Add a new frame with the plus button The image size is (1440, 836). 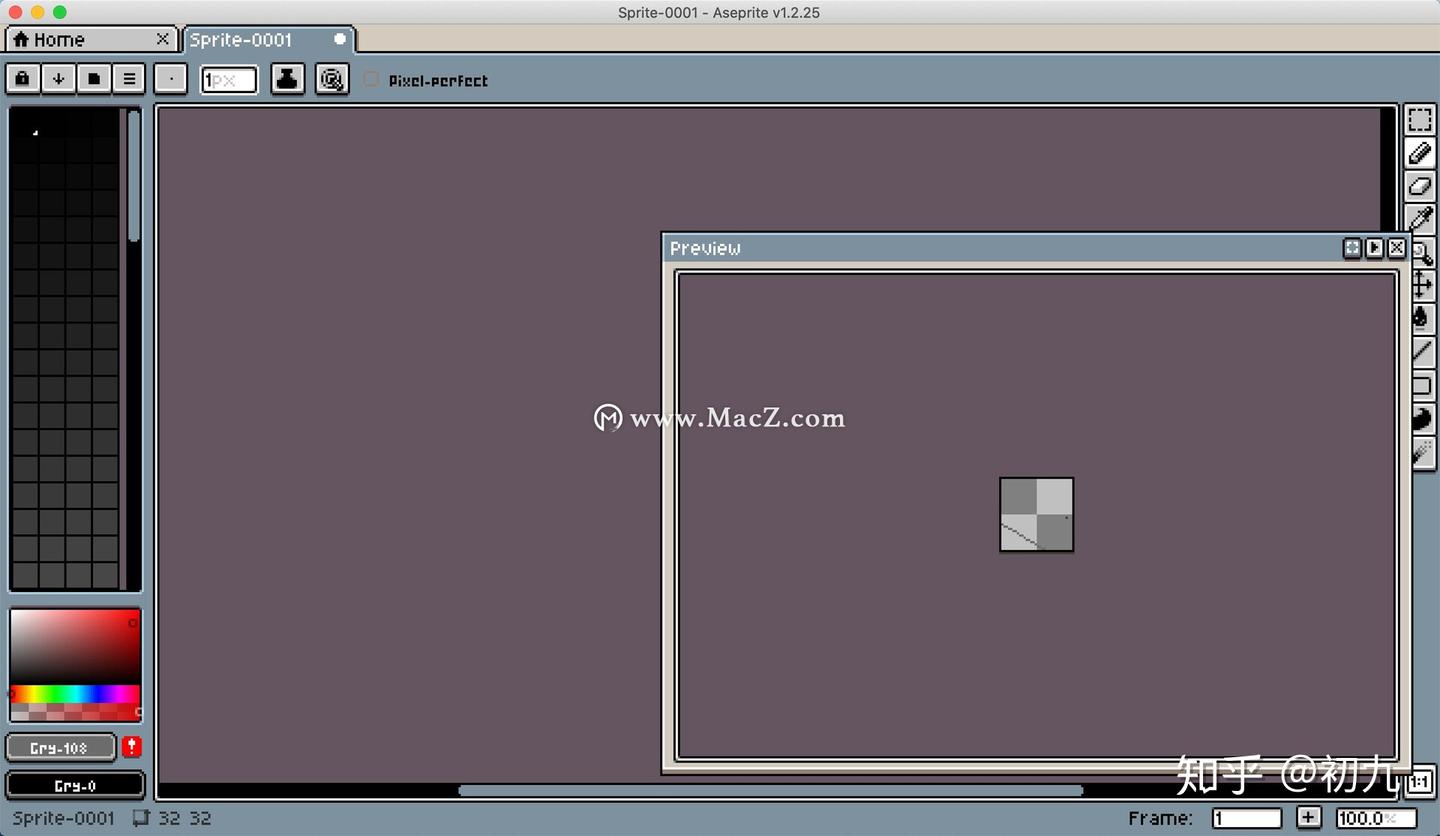click(x=1308, y=817)
